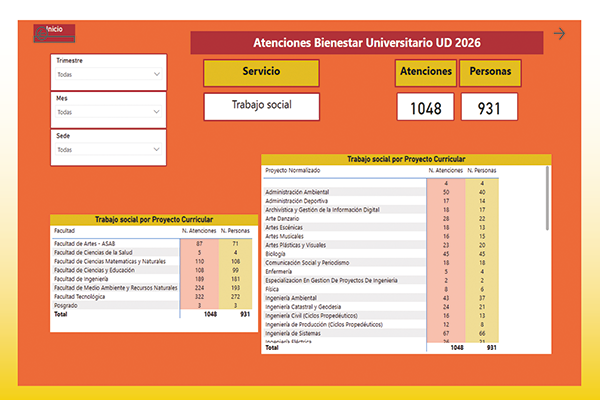600x400 pixels.
Task: Open the Mes dropdown
Action: [x=108, y=112]
